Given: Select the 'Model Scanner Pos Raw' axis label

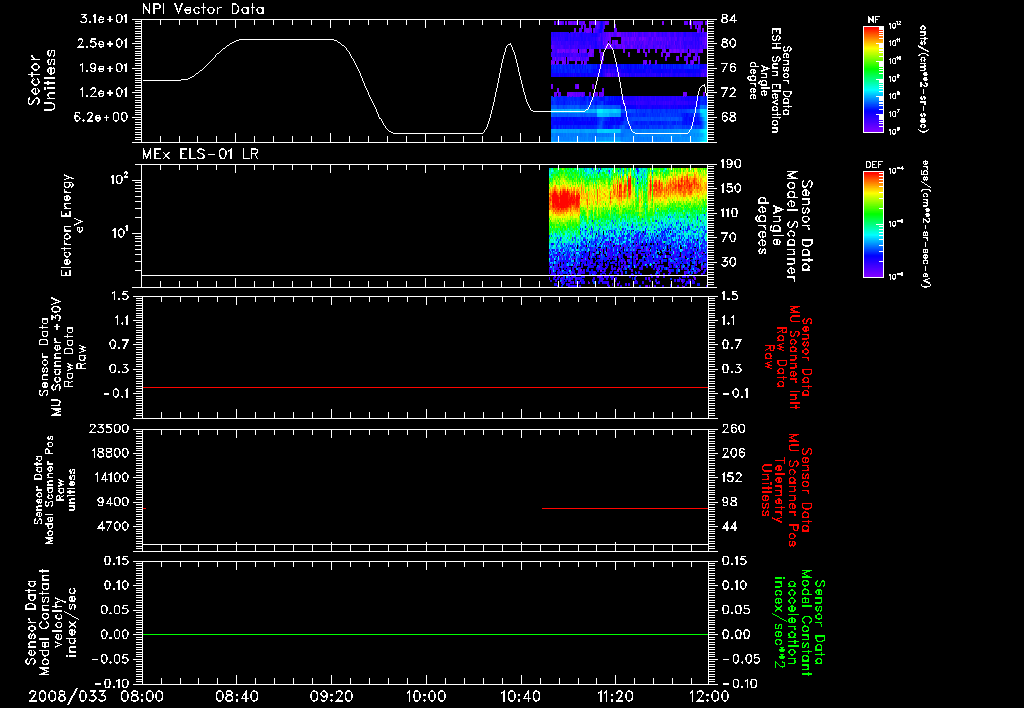Looking at the screenshot, I should click(55, 490).
